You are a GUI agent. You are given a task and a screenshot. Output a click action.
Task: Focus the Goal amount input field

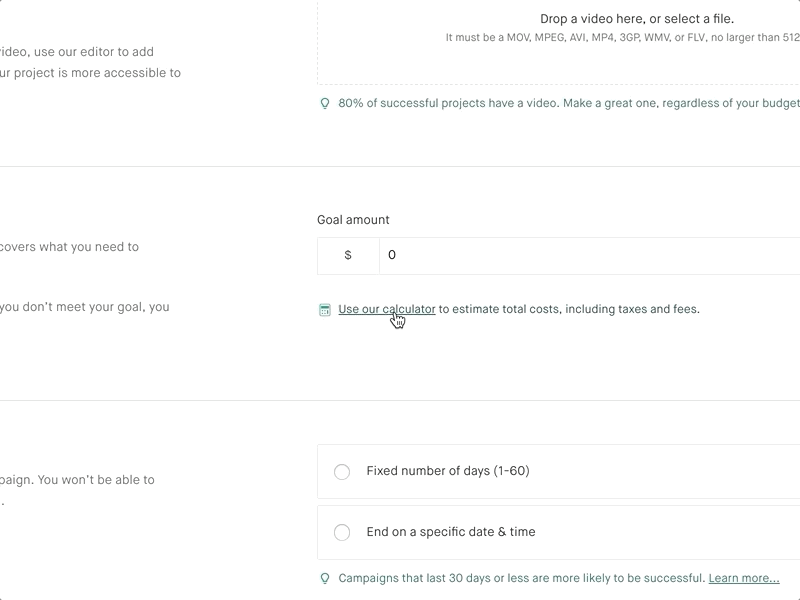point(589,256)
